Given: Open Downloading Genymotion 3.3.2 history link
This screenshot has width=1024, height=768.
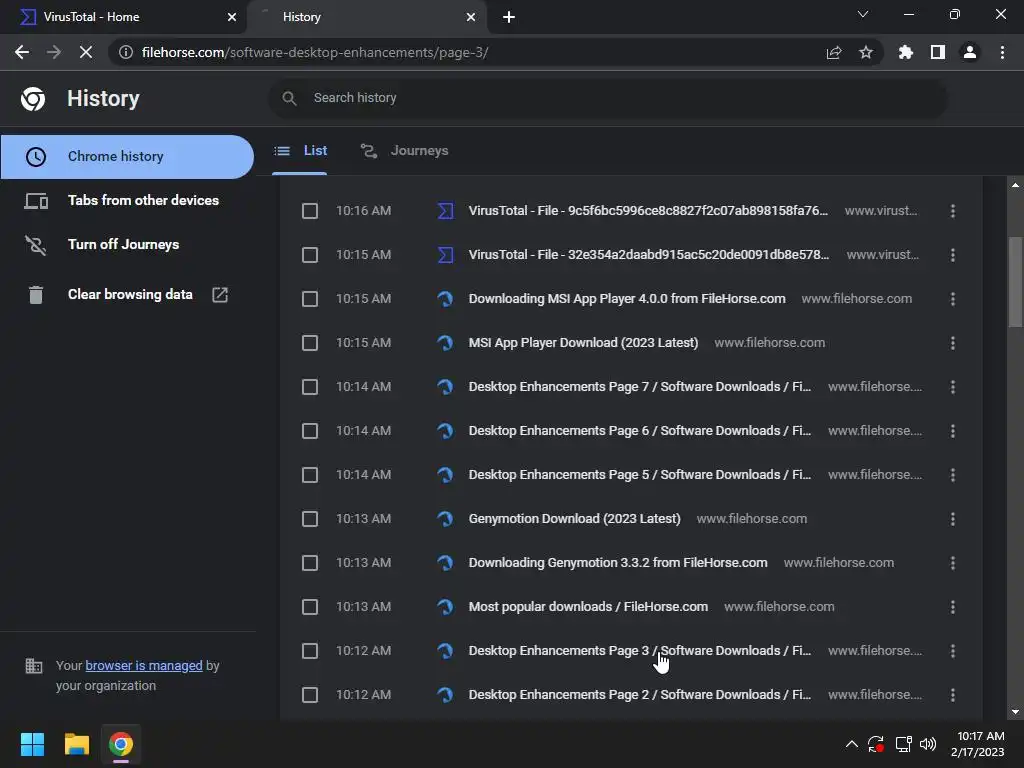Looking at the screenshot, I should 618,563.
